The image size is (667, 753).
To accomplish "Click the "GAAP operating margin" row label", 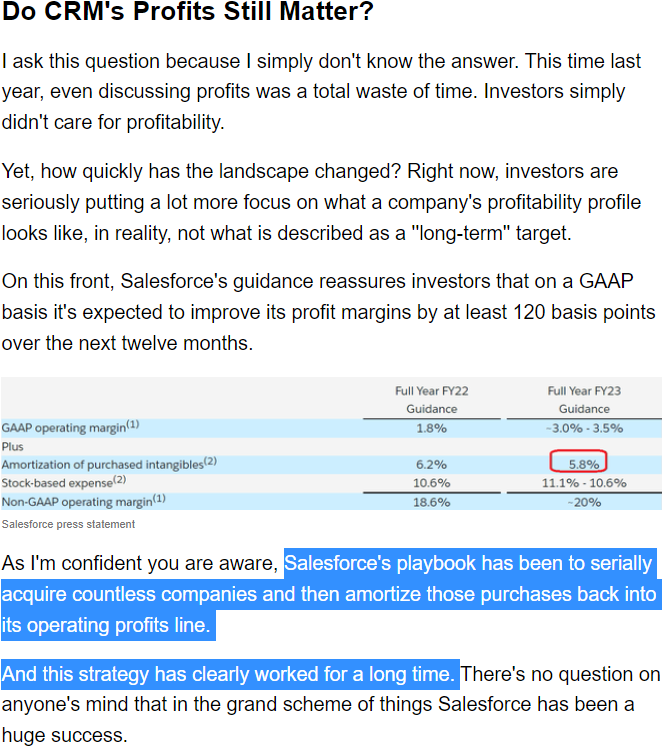I will 71,427.
